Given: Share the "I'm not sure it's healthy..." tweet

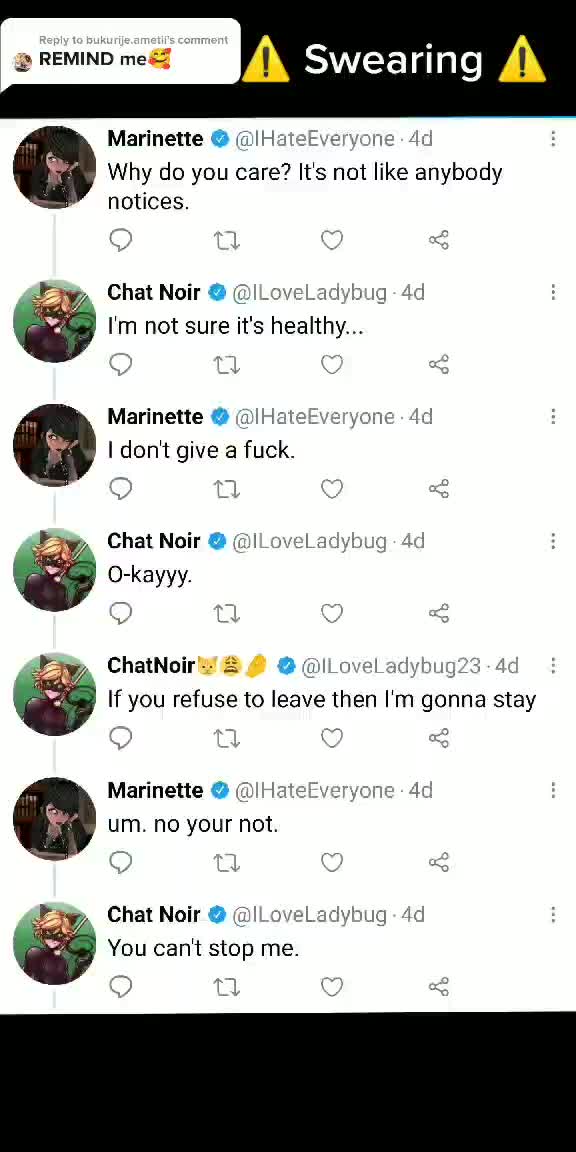Looking at the screenshot, I should 439,364.
